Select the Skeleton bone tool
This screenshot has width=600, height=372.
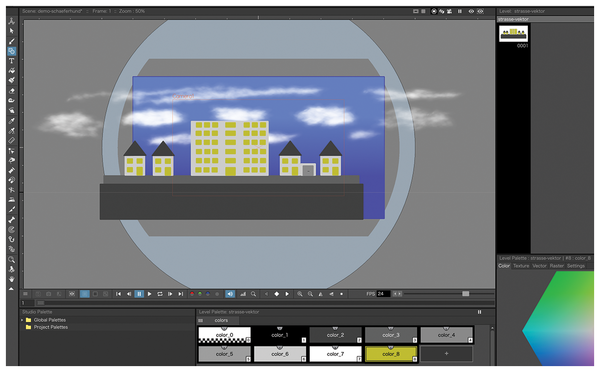coord(11,220)
